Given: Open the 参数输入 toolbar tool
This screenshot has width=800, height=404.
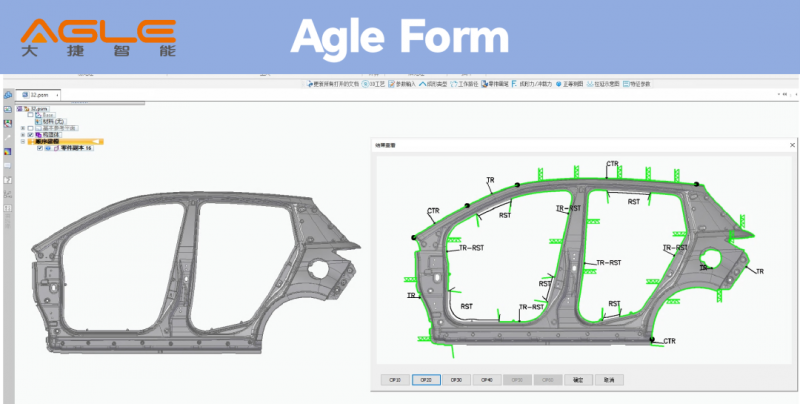Looking at the screenshot, I should tap(402, 84).
